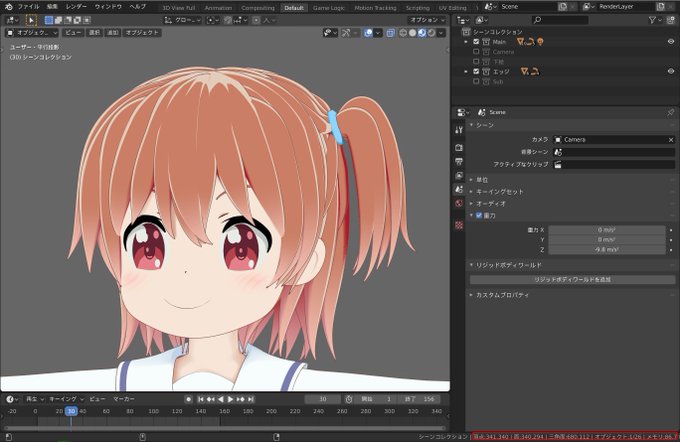Viewport: 680px width, 442px height.
Task: Open the transform orientation グロー dropdown
Action: [183, 20]
